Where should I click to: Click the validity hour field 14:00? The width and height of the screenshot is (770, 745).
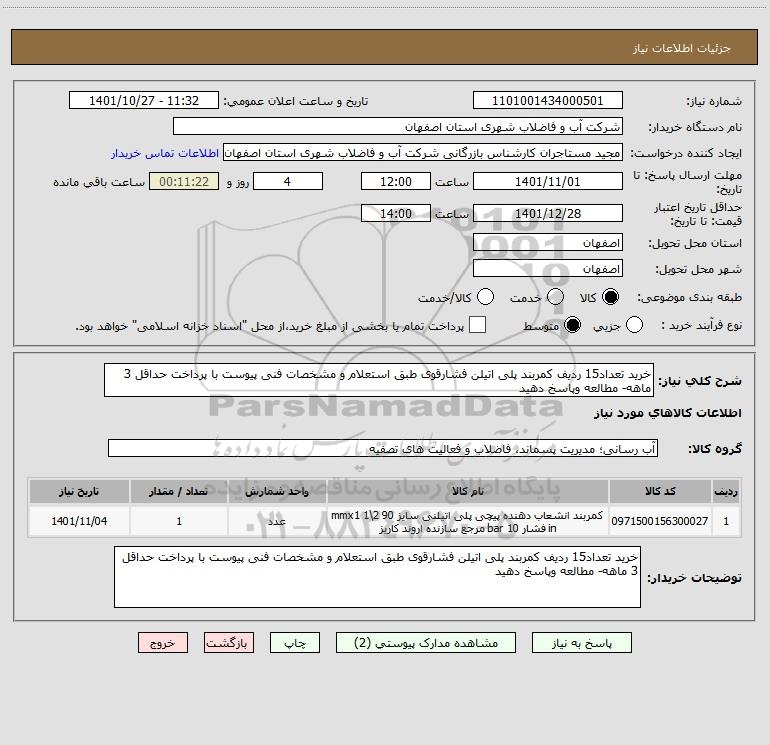pos(396,213)
